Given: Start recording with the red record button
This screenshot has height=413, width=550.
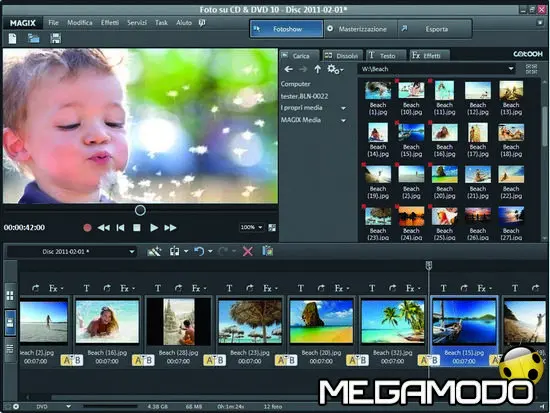Looking at the screenshot, I should point(87,228).
